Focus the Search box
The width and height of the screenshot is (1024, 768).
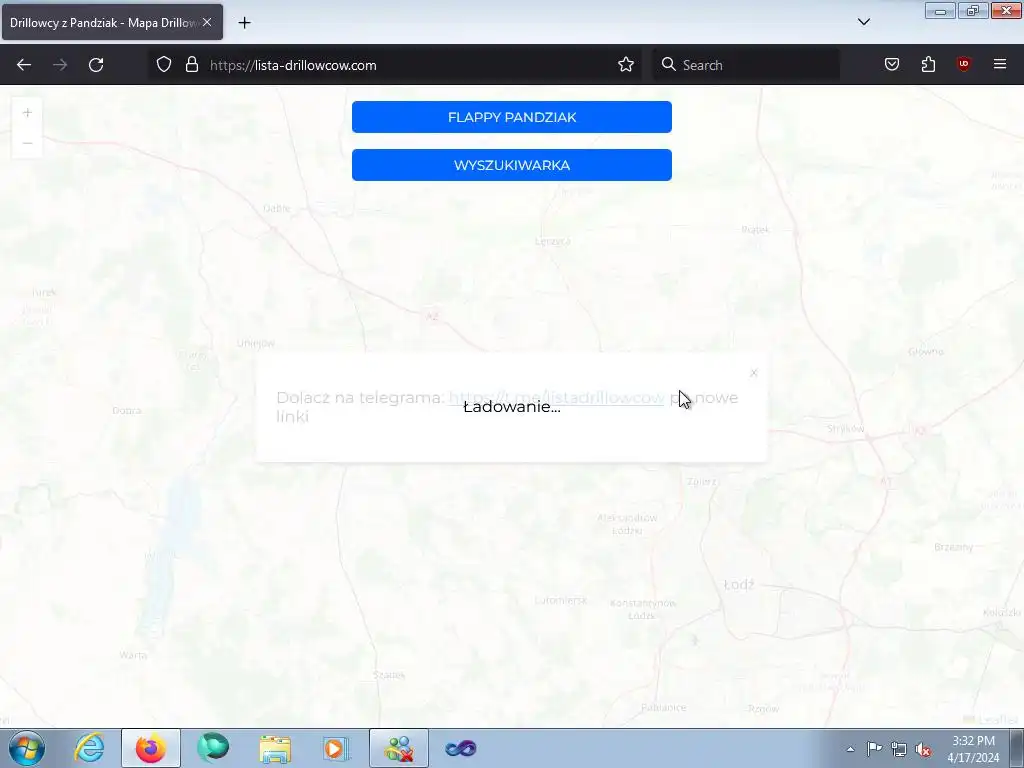746,65
